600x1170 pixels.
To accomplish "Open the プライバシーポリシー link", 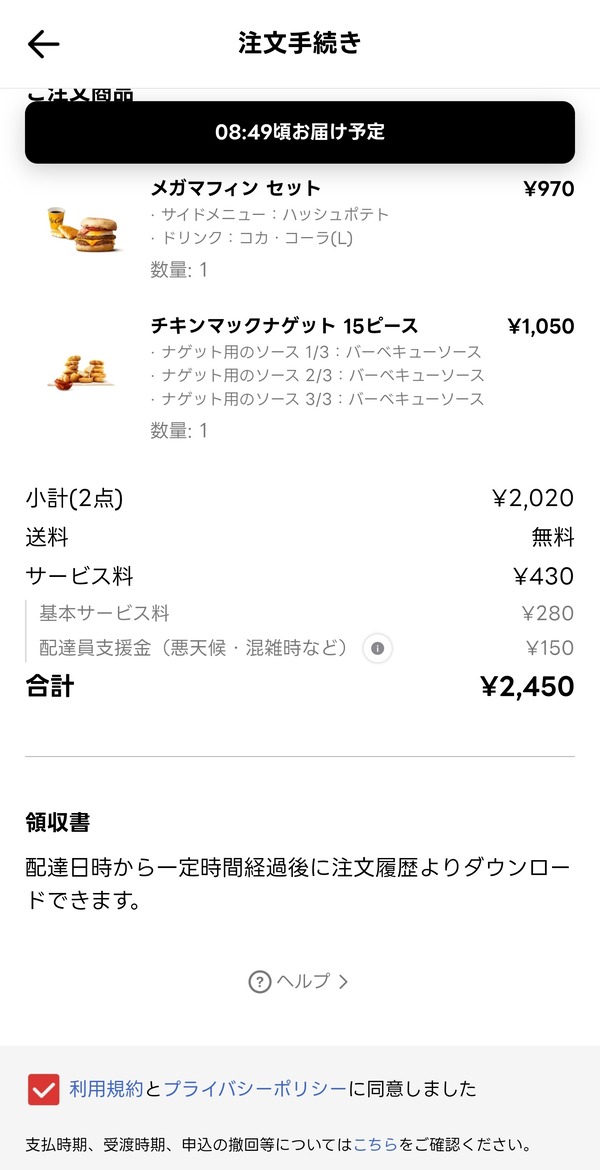I will point(254,1089).
